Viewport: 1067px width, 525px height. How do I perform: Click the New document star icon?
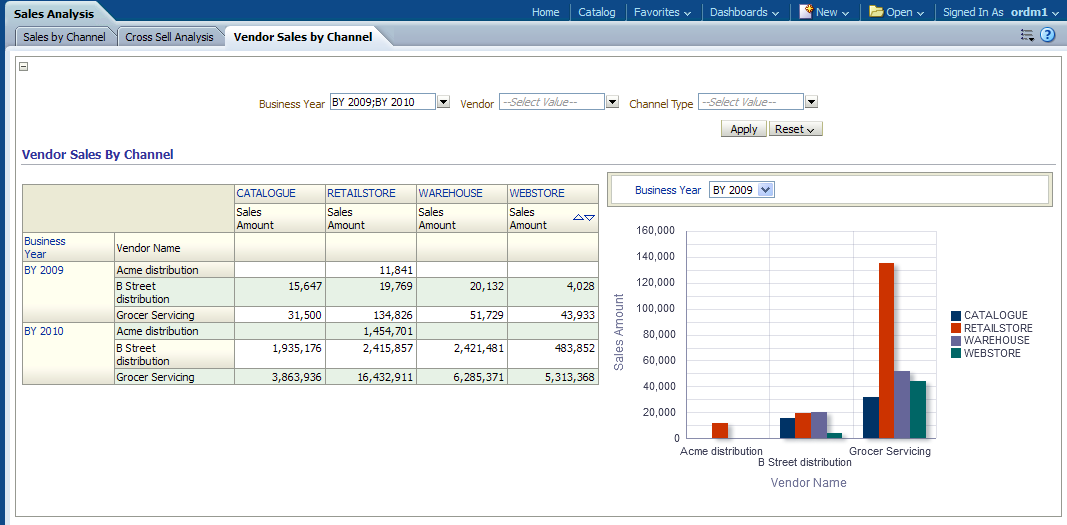coord(806,12)
